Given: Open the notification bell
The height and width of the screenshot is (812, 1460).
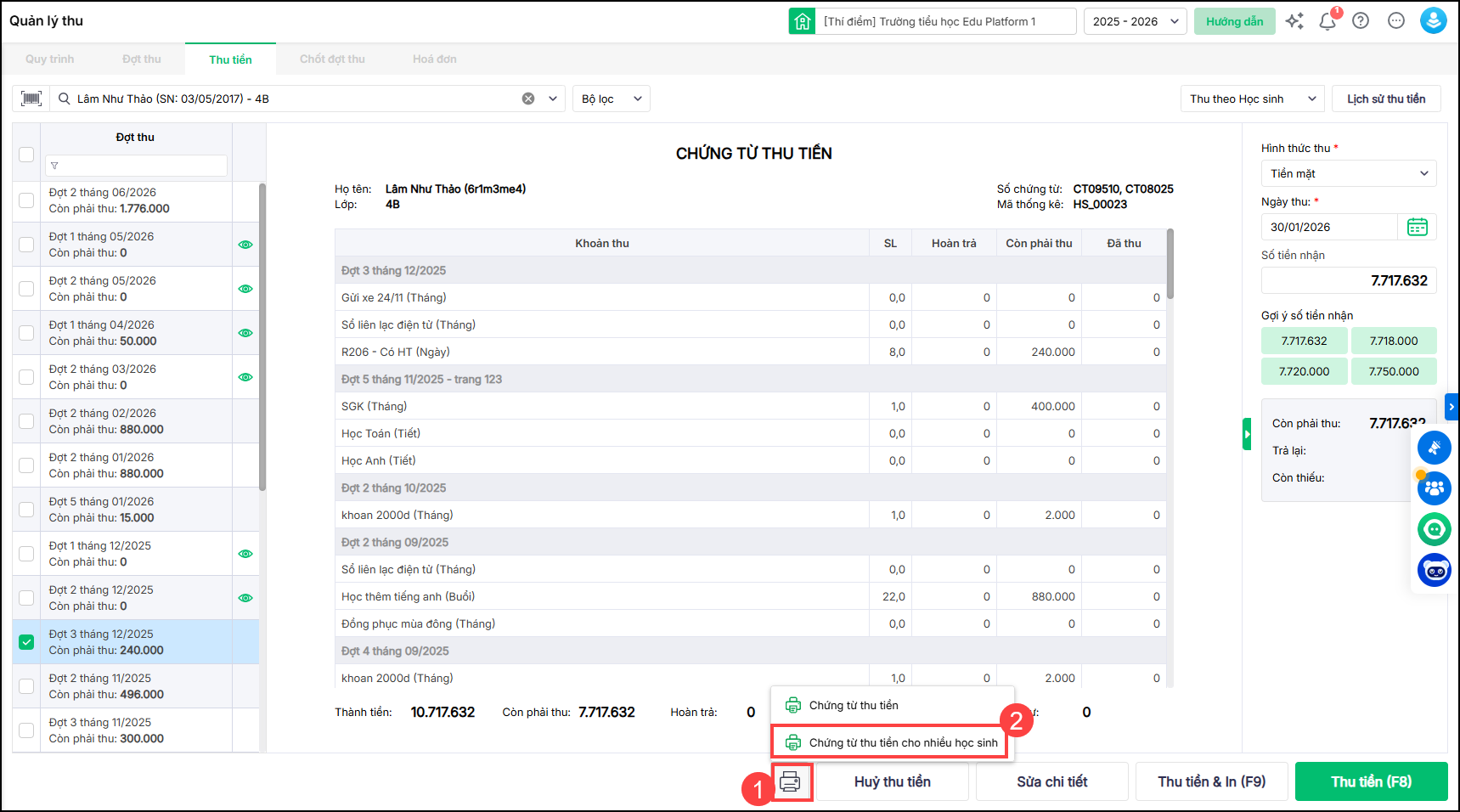Looking at the screenshot, I should click(1328, 21).
